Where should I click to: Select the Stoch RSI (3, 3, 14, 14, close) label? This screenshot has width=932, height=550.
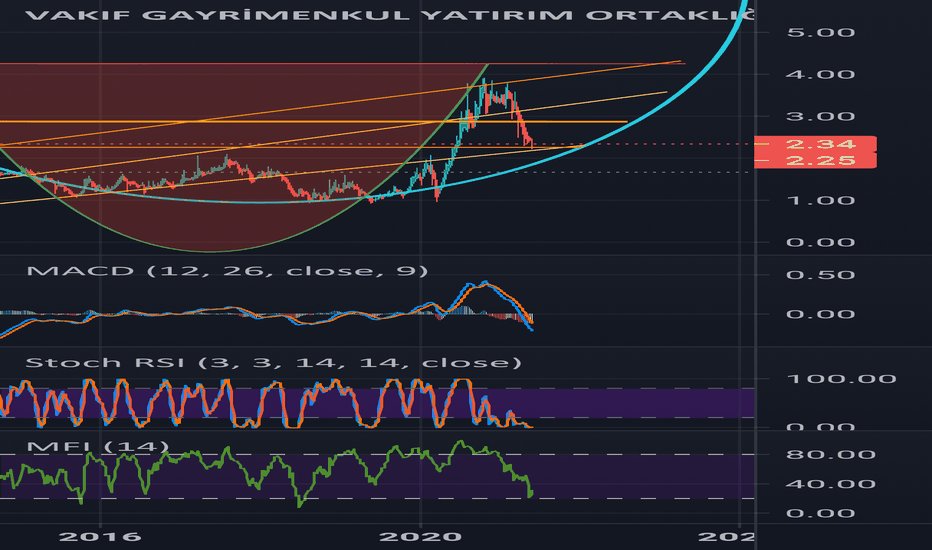pyautogui.click(x=273, y=363)
